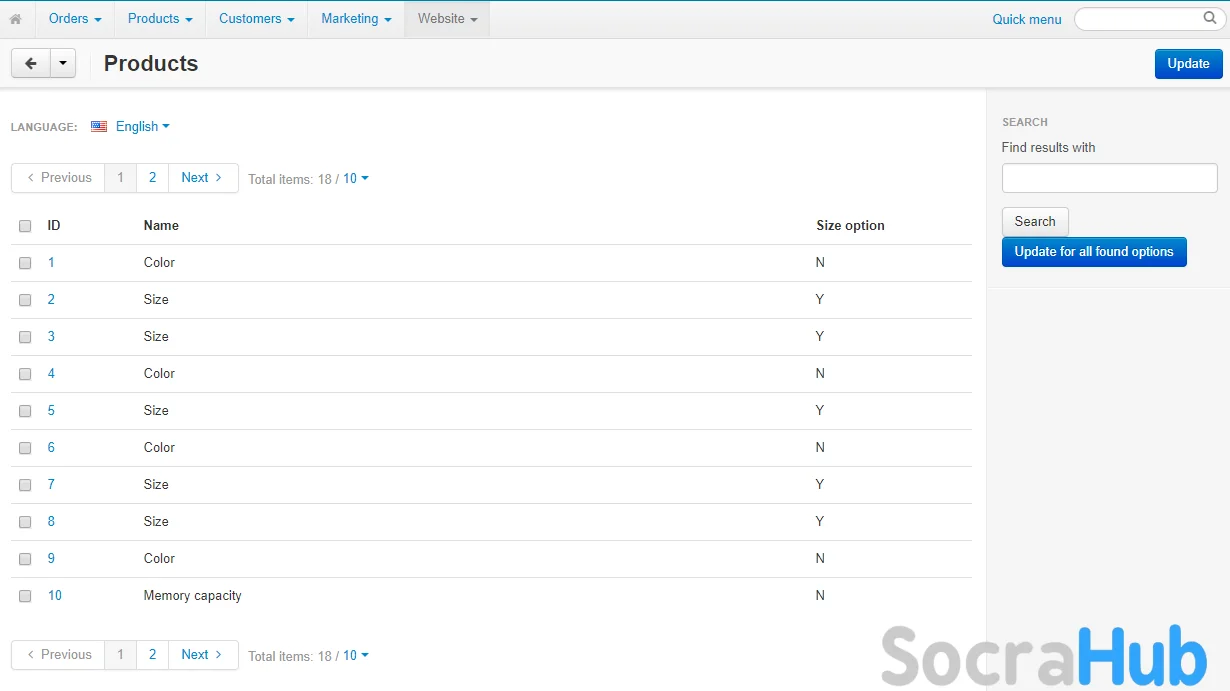Expand the English language dropdown
The height and width of the screenshot is (691, 1230).
tap(143, 127)
